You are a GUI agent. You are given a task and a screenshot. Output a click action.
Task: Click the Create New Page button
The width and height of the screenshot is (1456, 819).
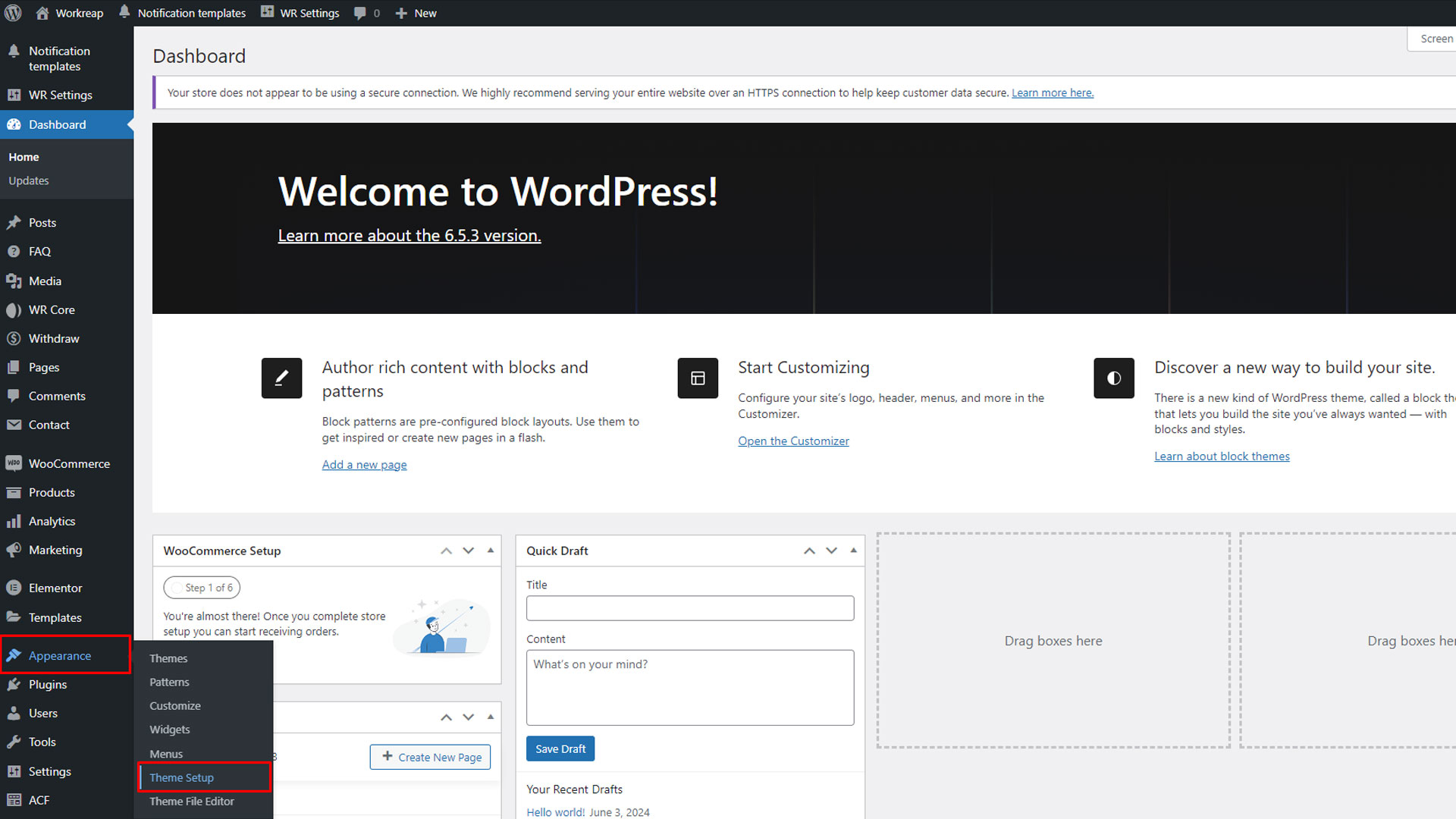pos(431,757)
